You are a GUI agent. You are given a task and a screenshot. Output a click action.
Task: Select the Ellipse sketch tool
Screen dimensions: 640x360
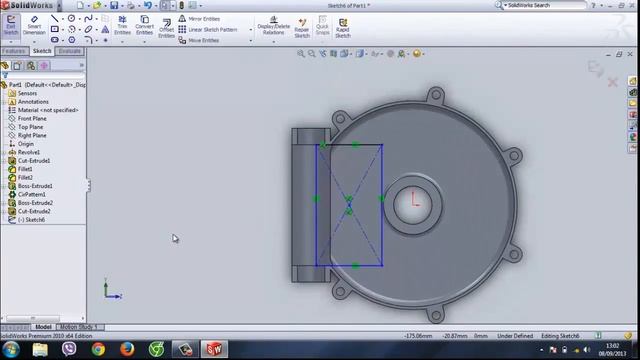click(88, 29)
